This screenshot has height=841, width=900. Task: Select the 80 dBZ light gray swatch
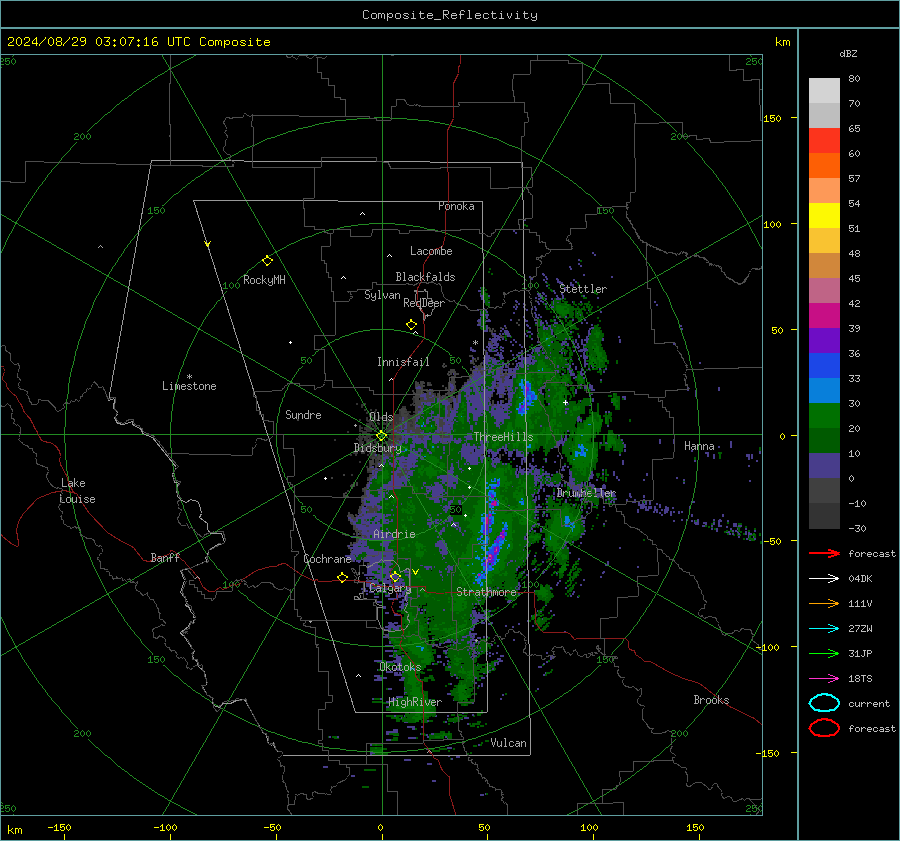(x=824, y=90)
